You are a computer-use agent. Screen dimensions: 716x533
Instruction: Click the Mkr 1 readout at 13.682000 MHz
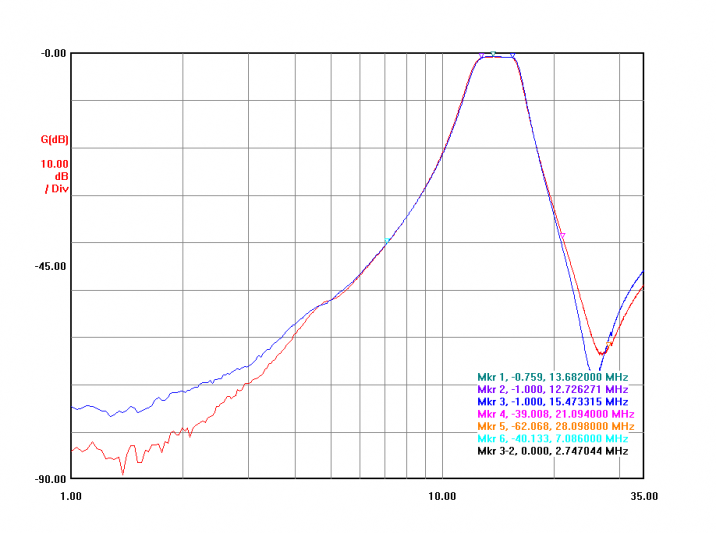[x=552, y=376]
